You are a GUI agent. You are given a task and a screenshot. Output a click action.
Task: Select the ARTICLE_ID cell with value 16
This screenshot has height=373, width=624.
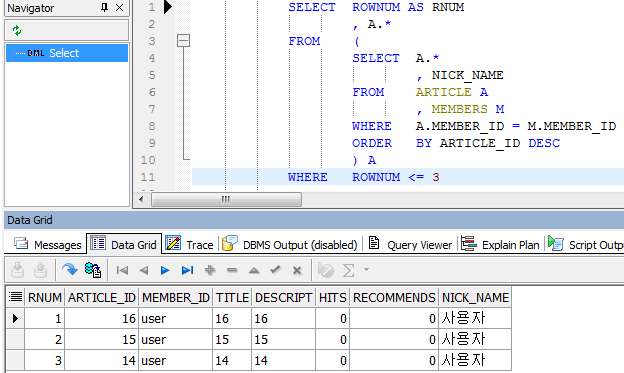point(101,318)
